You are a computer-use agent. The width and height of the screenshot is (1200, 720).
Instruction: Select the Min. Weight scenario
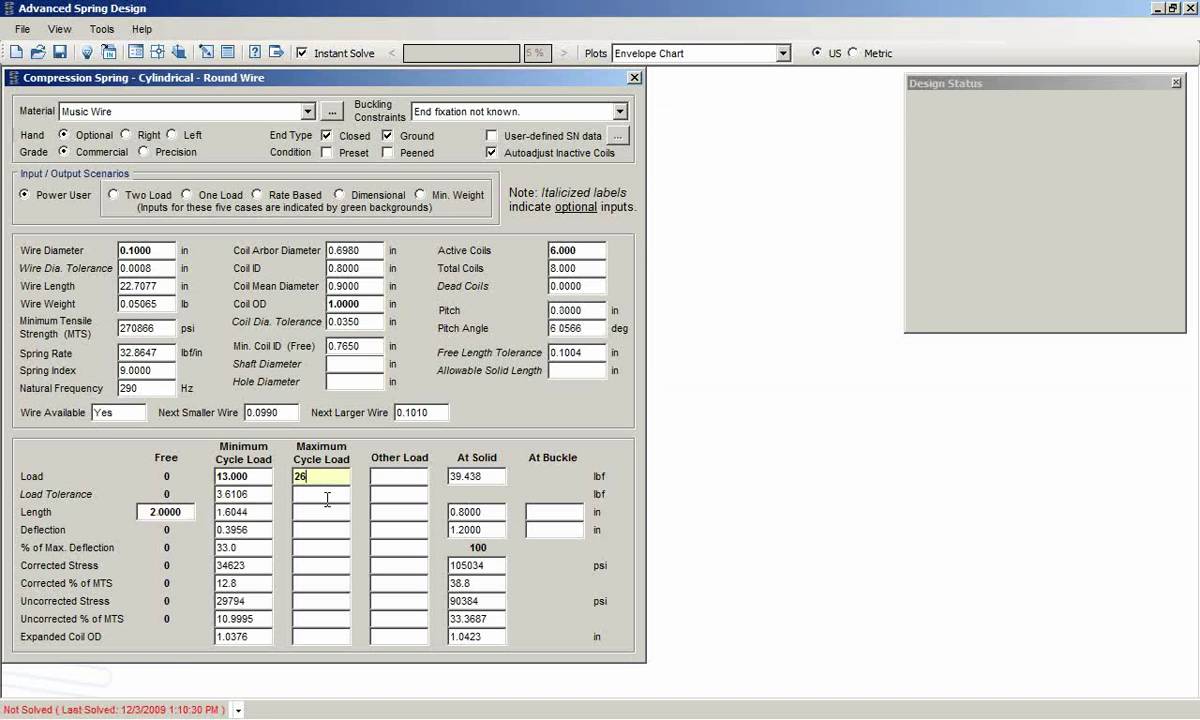(x=421, y=194)
